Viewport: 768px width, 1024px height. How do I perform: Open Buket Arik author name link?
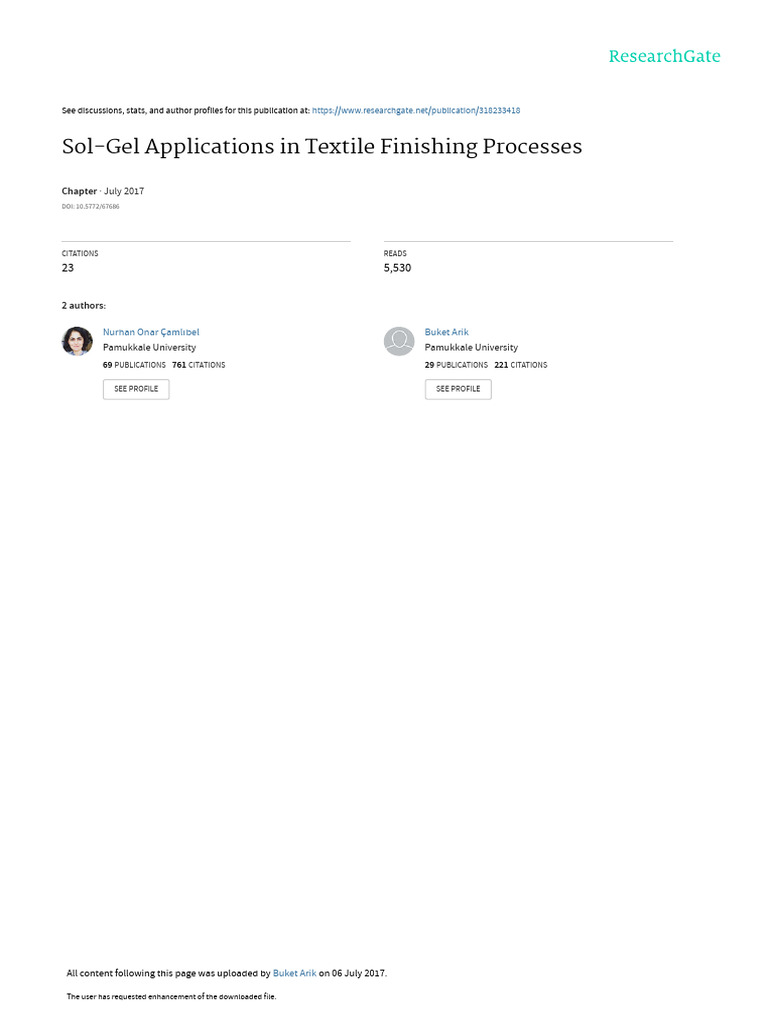(x=447, y=332)
